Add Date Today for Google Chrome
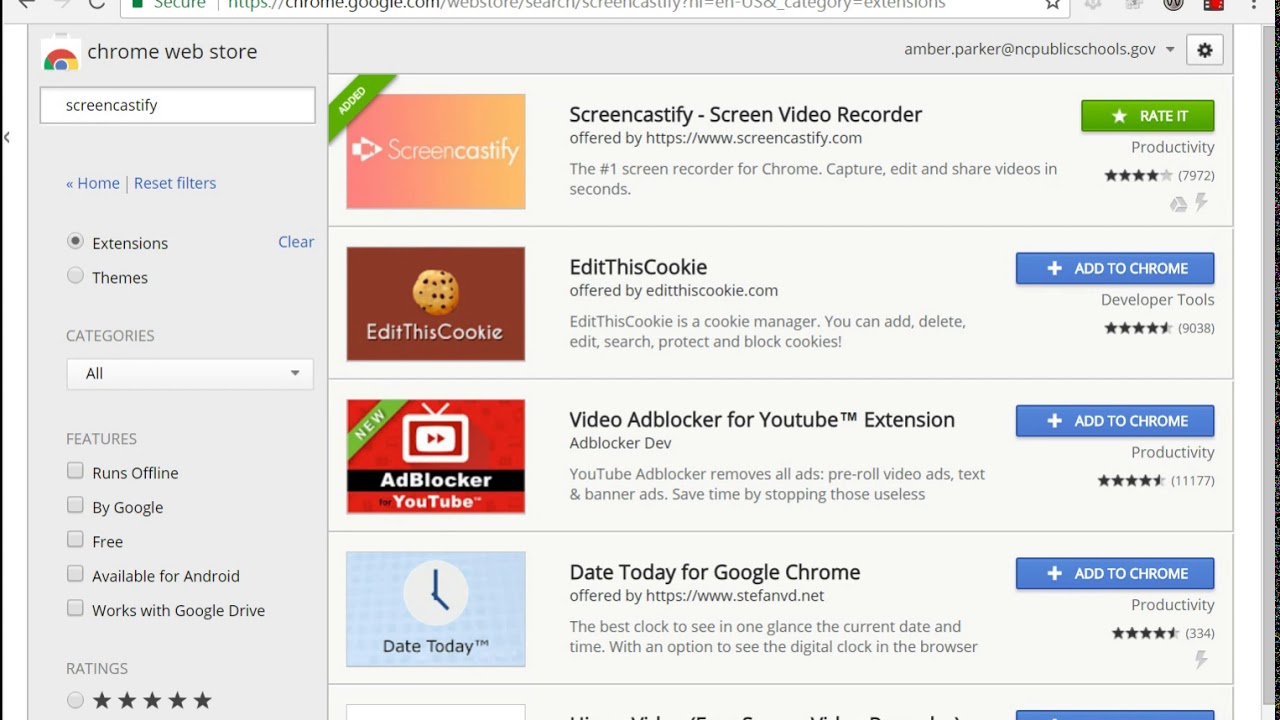 (x=1115, y=573)
